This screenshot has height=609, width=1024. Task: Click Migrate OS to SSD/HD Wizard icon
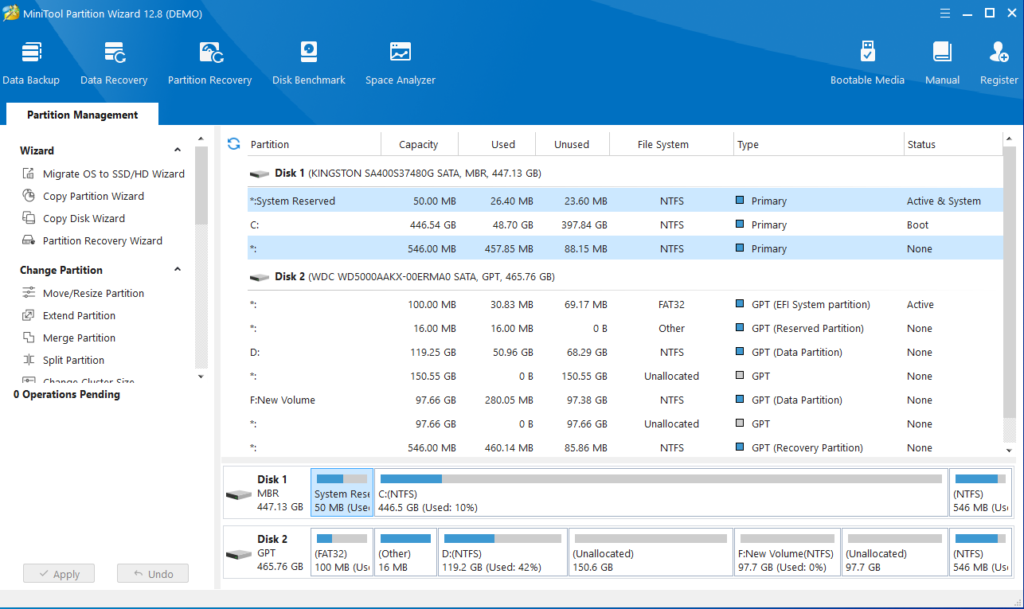(x=28, y=174)
